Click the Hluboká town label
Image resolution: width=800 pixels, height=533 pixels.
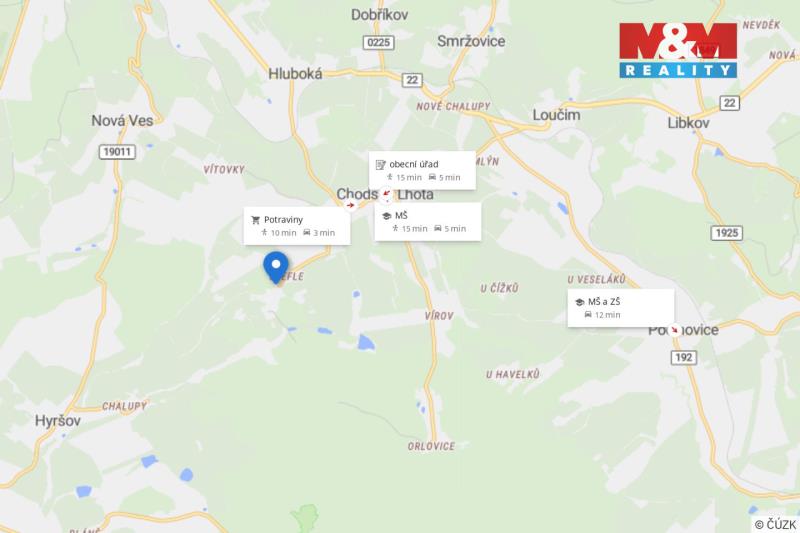[295, 74]
